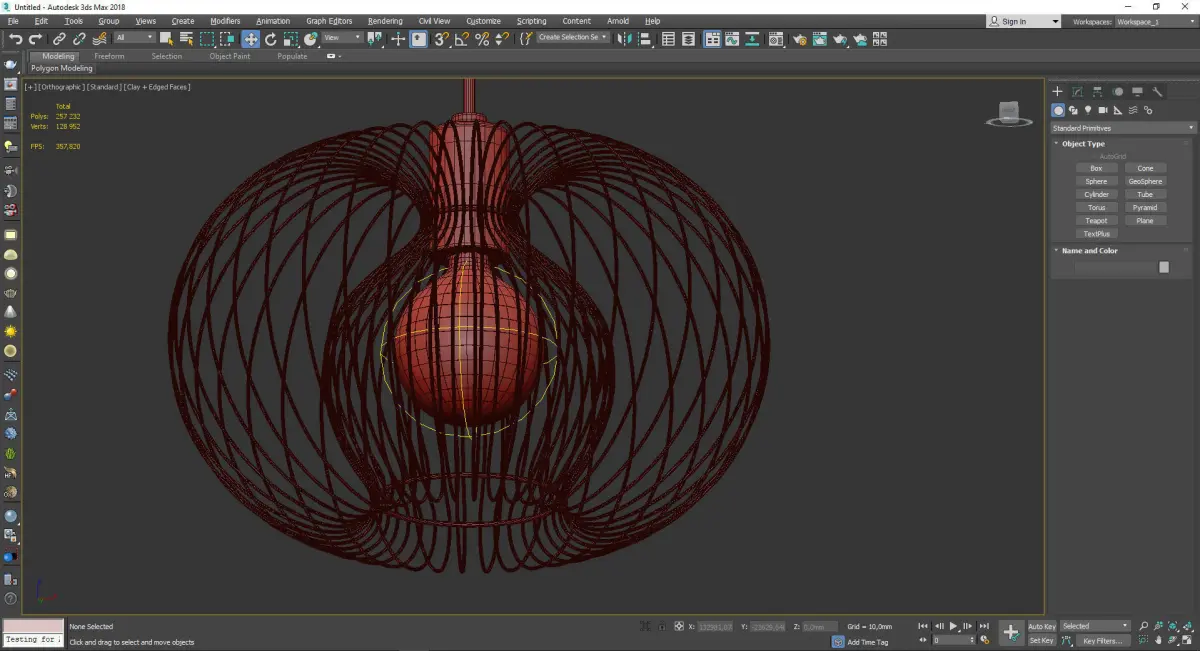1200x651 pixels.
Task: Open the Modifiers menu
Action: [x=225, y=21]
